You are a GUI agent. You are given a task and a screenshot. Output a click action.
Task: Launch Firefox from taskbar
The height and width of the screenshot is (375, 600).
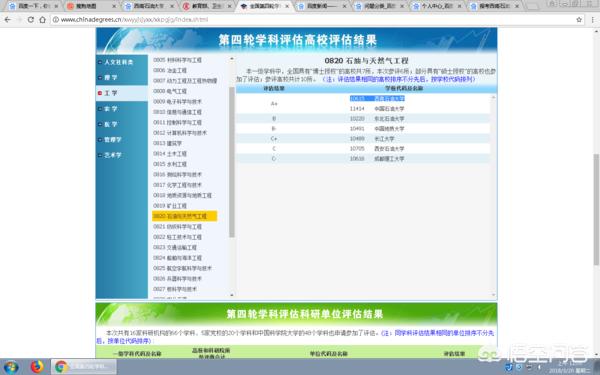tap(37, 367)
